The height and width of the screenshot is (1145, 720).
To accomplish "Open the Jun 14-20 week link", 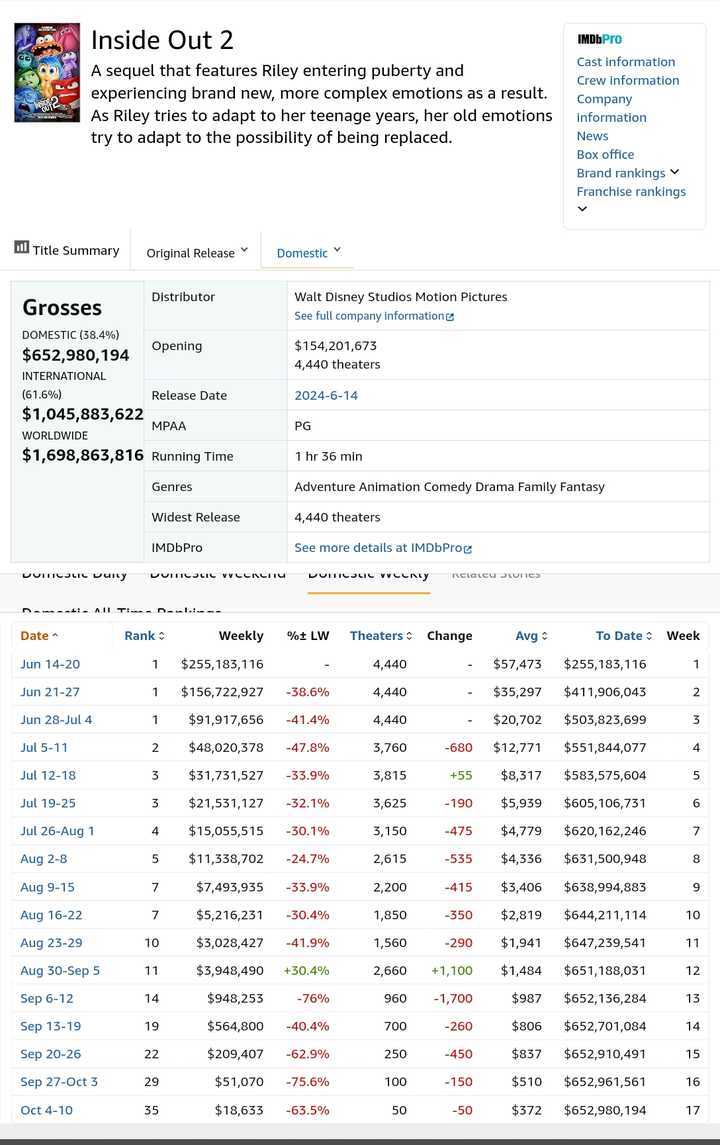I will click(x=50, y=664).
